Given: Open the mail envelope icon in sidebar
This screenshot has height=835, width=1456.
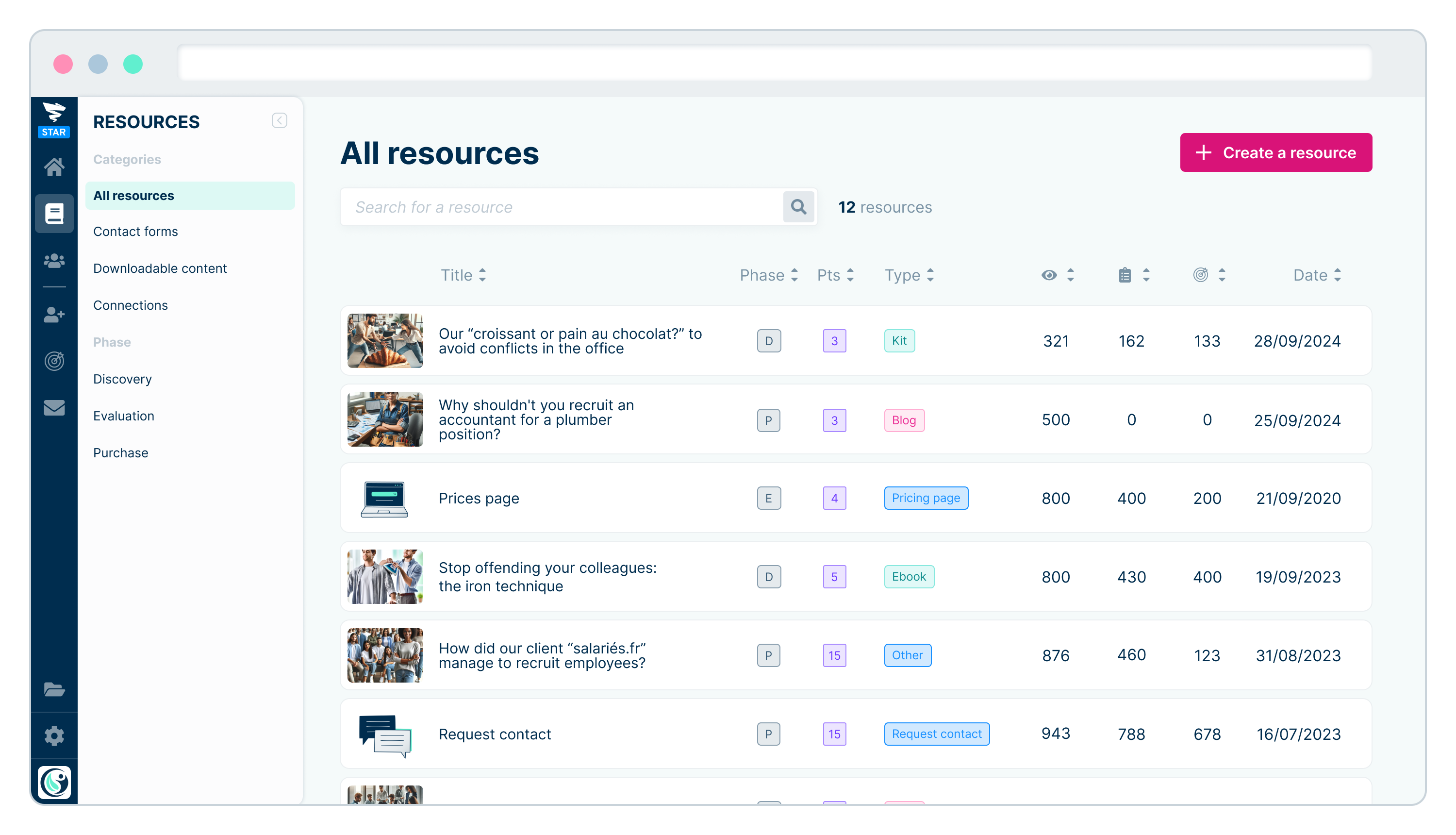Looking at the screenshot, I should (x=54, y=408).
